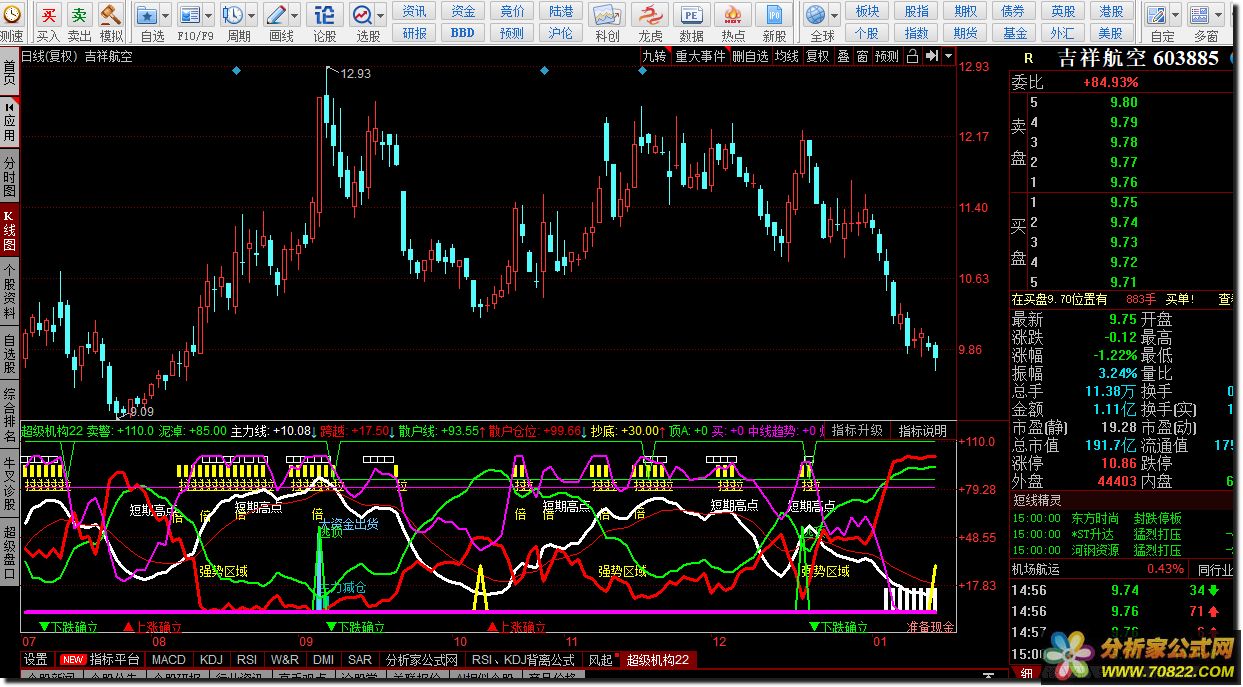Click the 12.93 high price label
This screenshot has height=687, width=1243.
point(356,74)
